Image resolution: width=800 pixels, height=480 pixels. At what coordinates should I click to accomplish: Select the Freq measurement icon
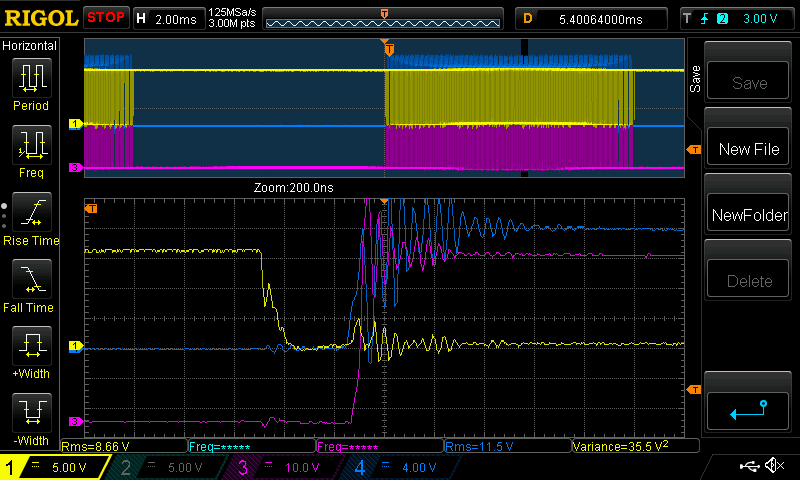pyautogui.click(x=31, y=150)
